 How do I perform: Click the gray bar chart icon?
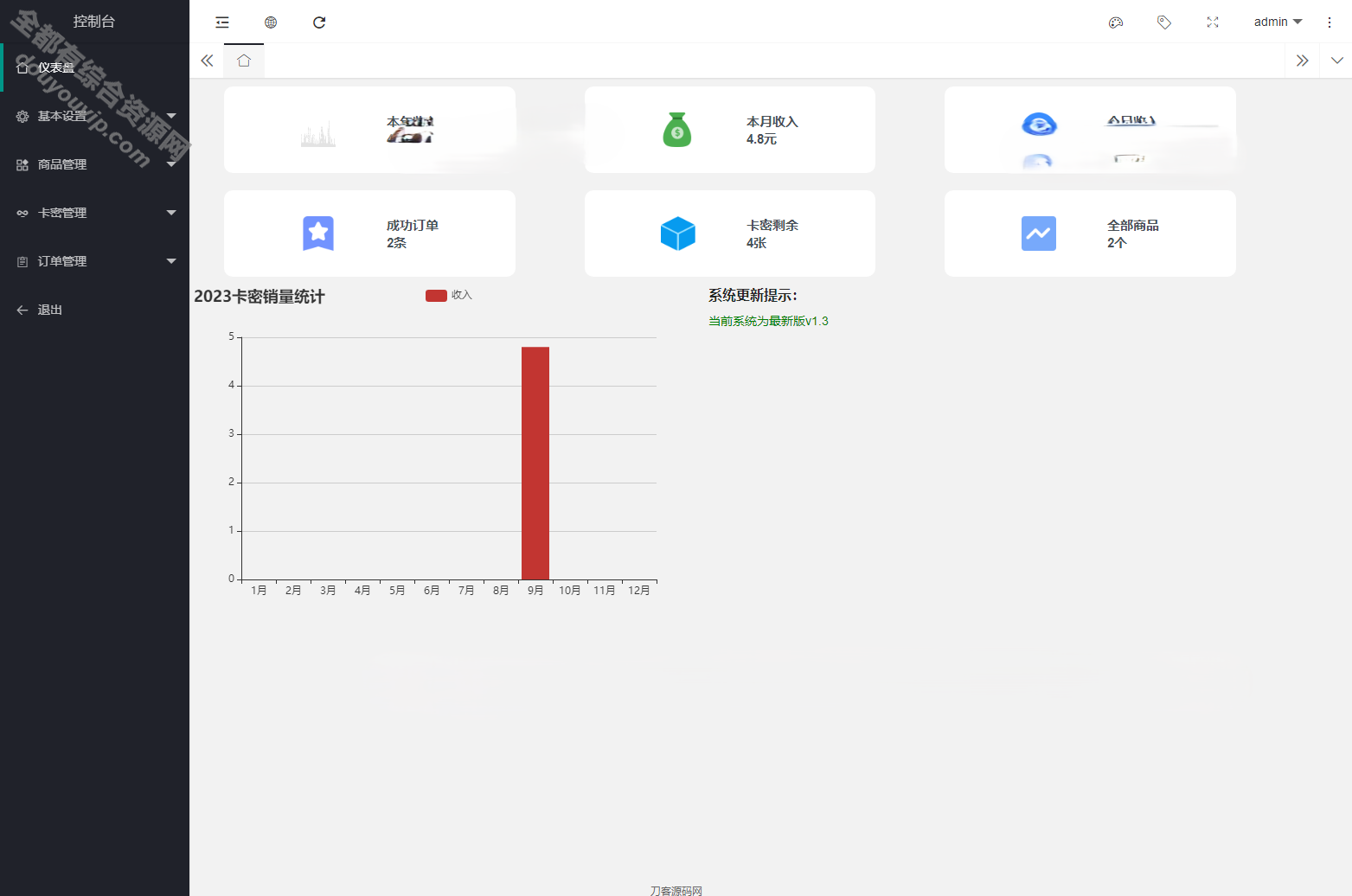pyautogui.click(x=318, y=134)
